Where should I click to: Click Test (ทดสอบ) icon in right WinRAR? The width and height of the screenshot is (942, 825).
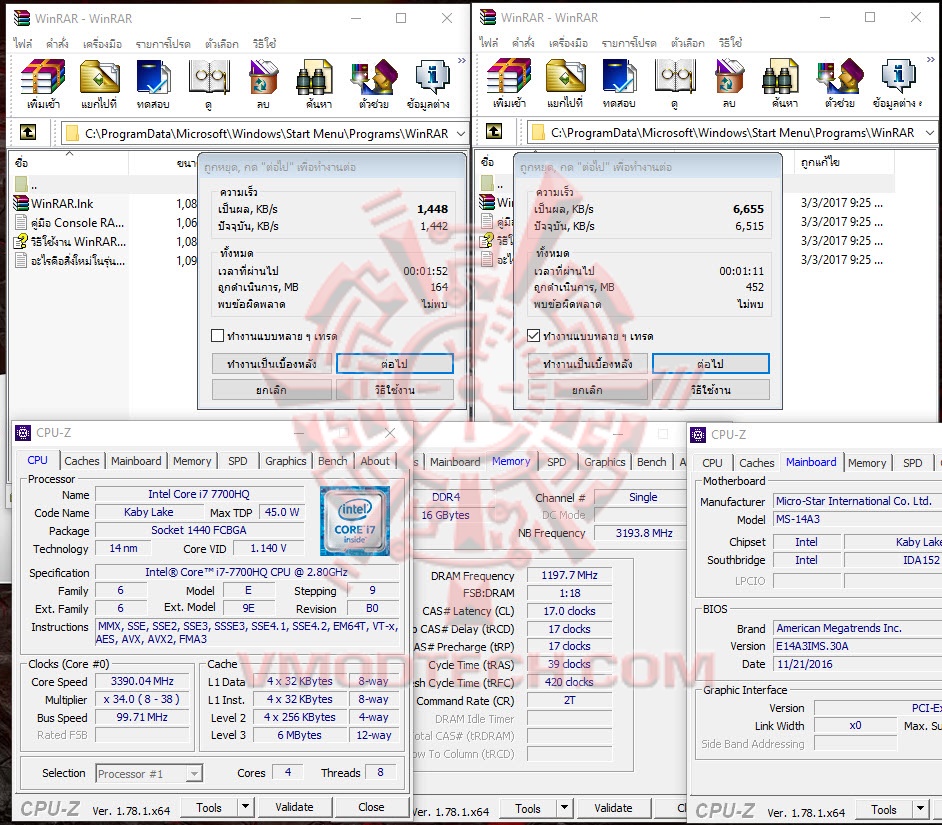coord(619,76)
